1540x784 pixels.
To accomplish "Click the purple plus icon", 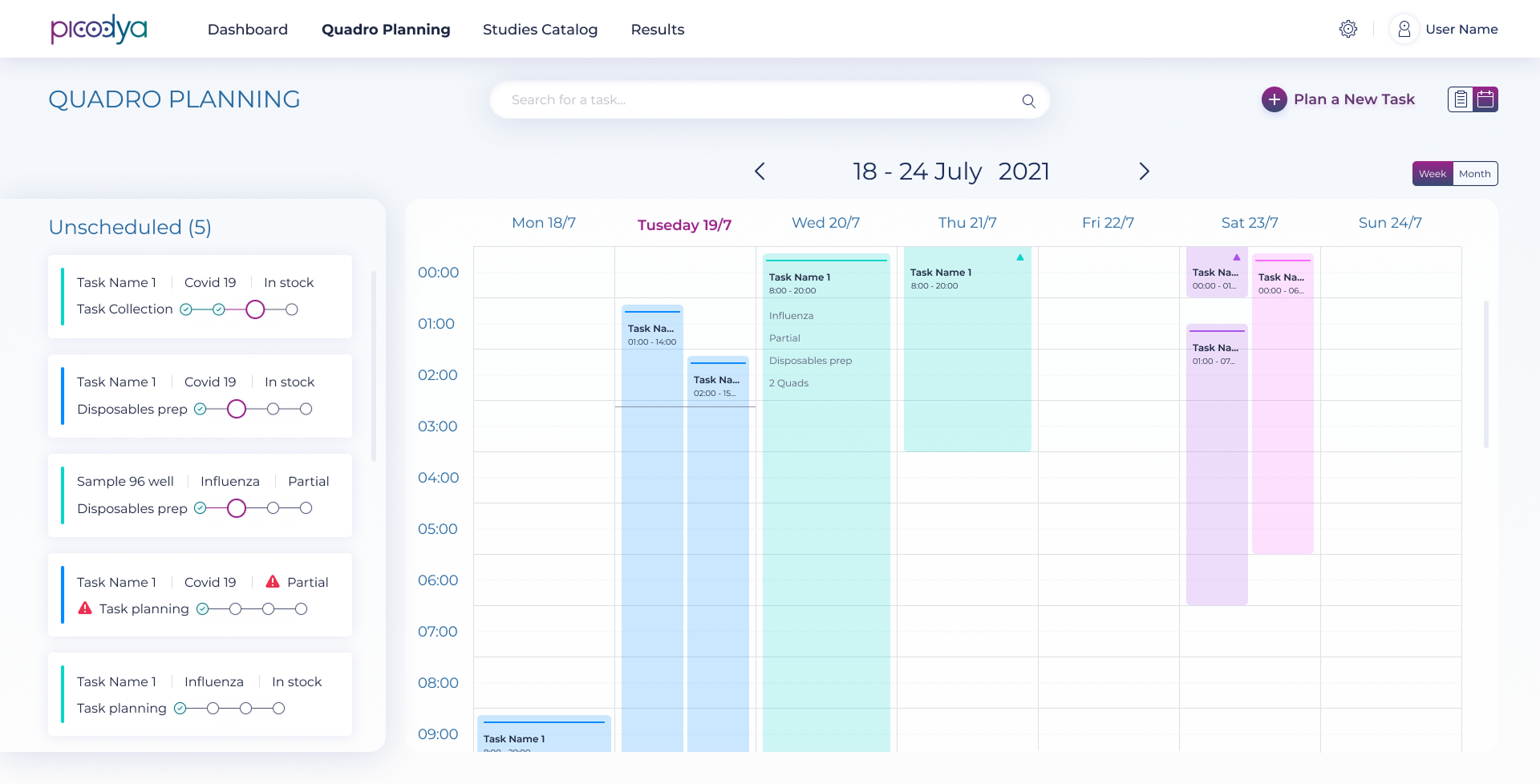I will (1274, 99).
